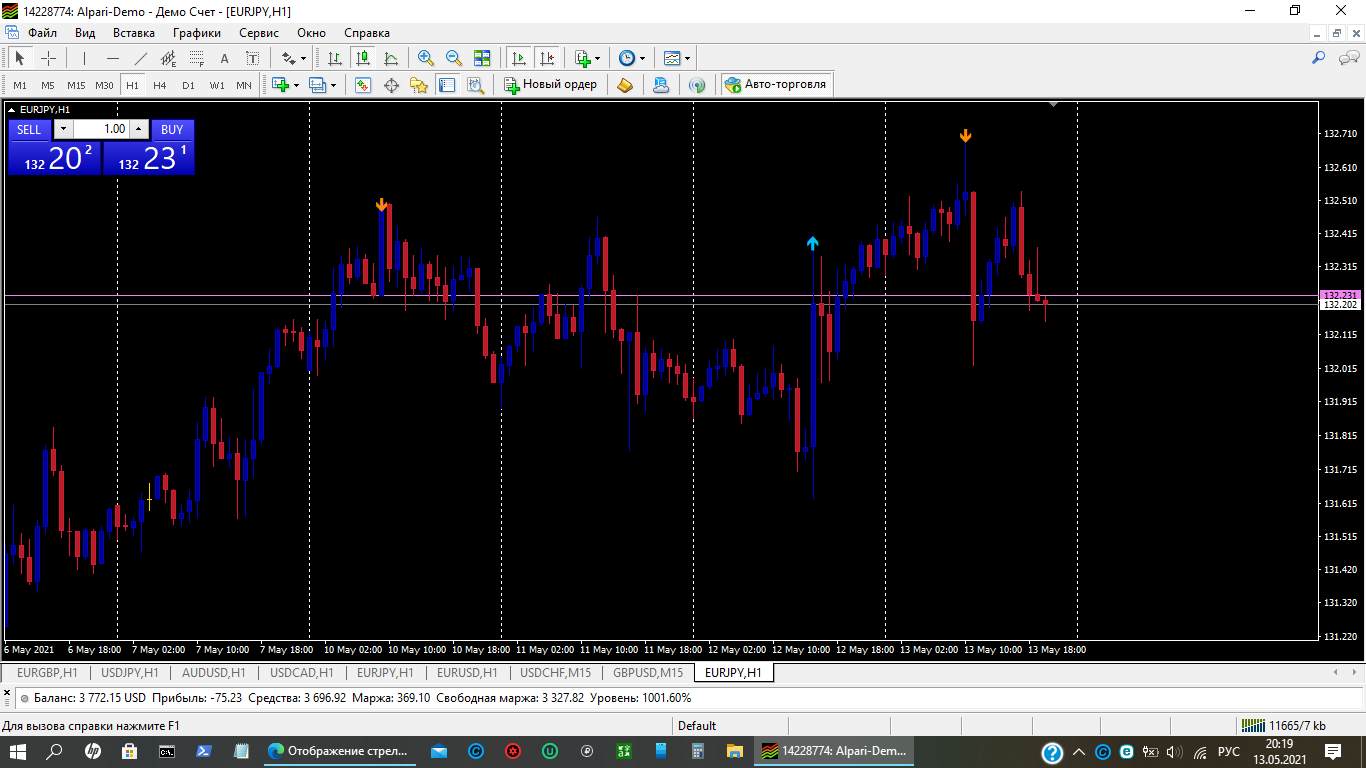This screenshot has height=768, width=1366.
Task: Click the Zoom Out magnifier icon
Action: point(454,58)
